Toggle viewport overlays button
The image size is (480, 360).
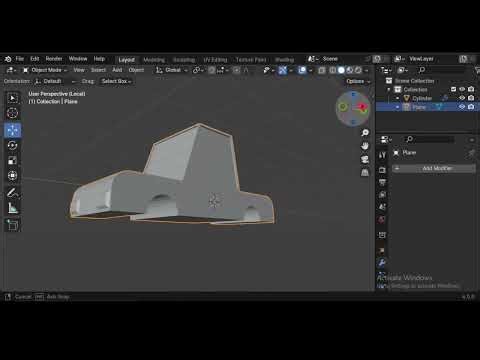tap(302, 70)
